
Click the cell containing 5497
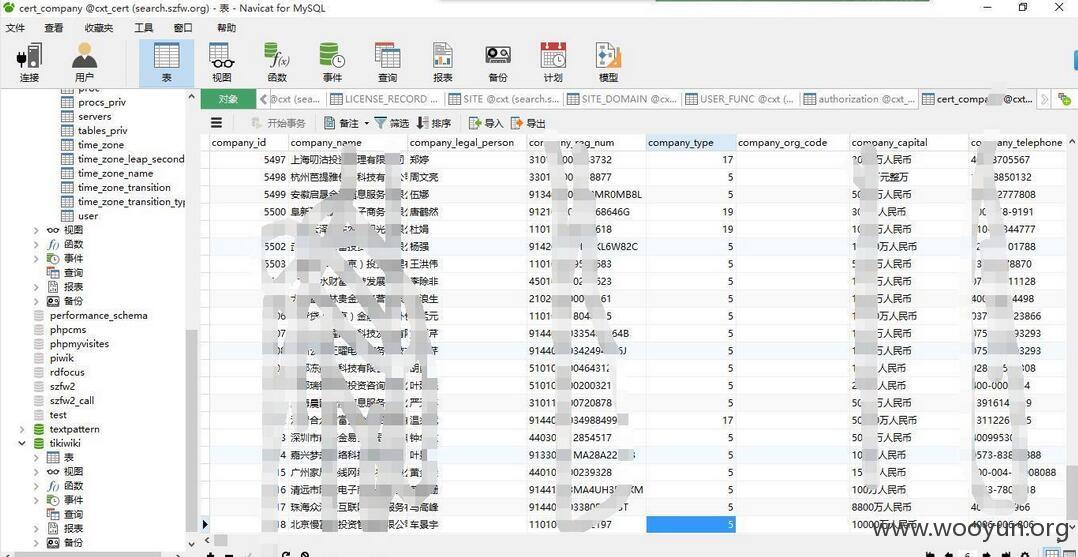pyautogui.click(x=248, y=160)
